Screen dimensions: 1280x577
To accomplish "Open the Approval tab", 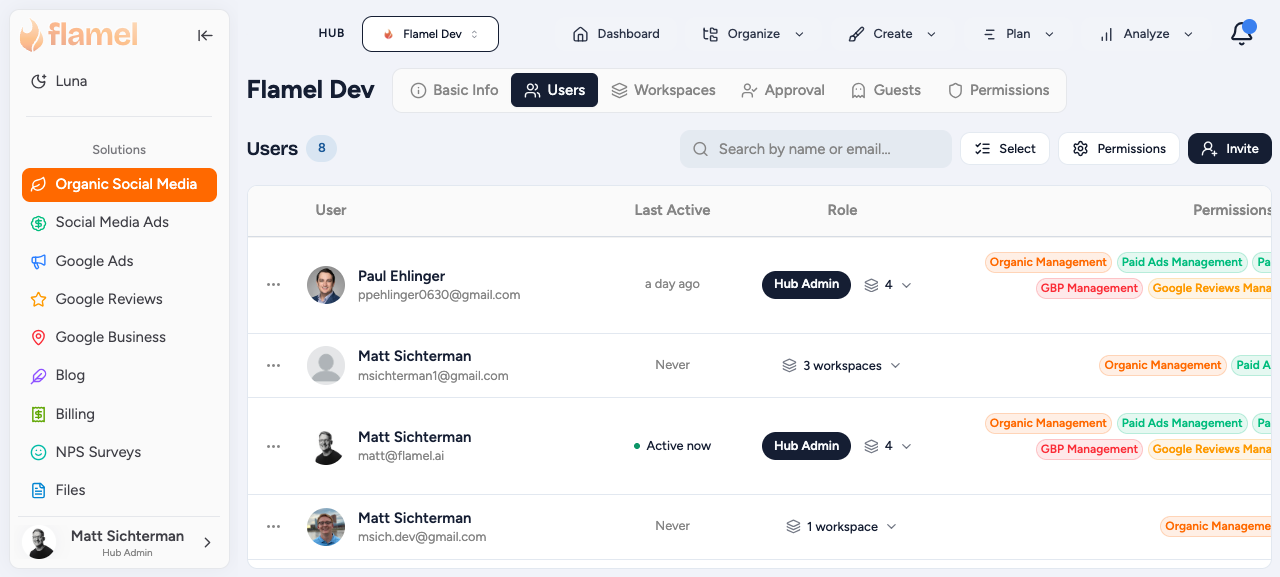I will [783, 90].
